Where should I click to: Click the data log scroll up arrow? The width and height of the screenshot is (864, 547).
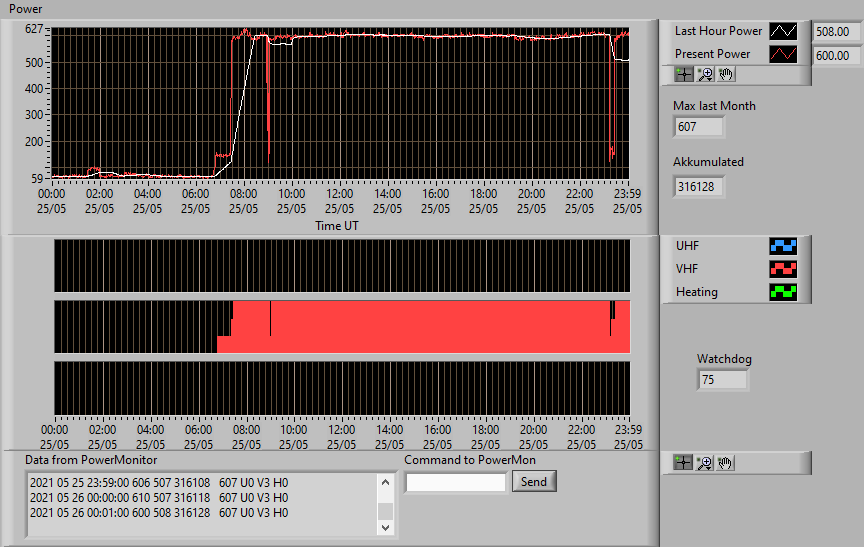(x=385, y=483)
